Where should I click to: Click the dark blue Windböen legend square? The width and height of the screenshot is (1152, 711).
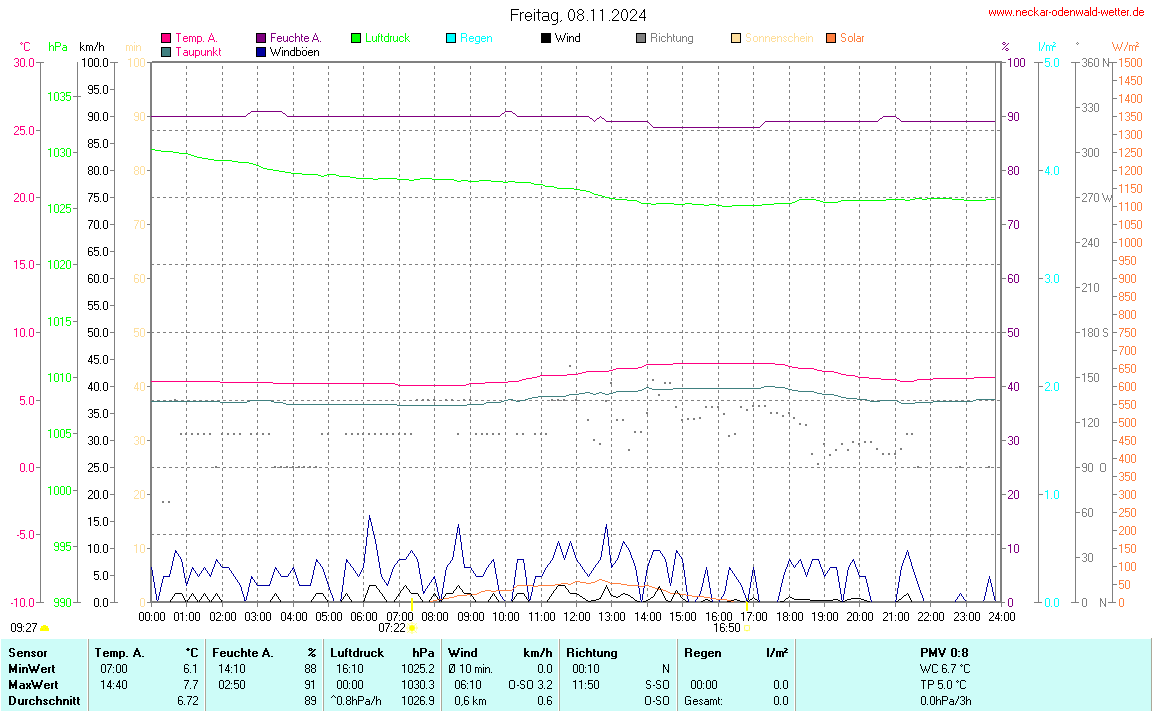[x=261, y=51]
